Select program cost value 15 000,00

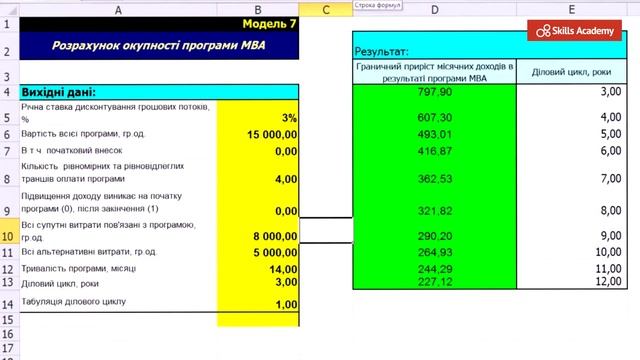(x=258, y=134)
